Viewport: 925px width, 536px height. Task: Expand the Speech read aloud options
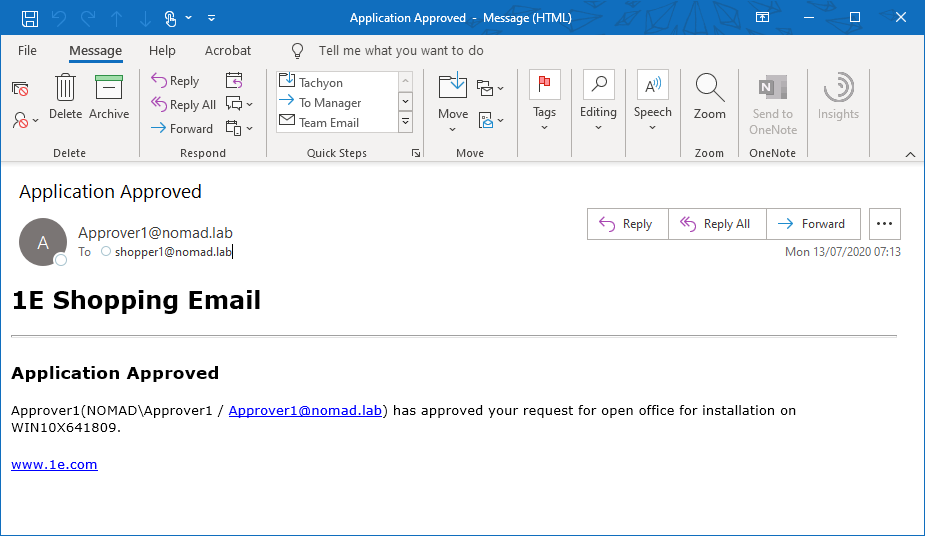pos(652,100)
